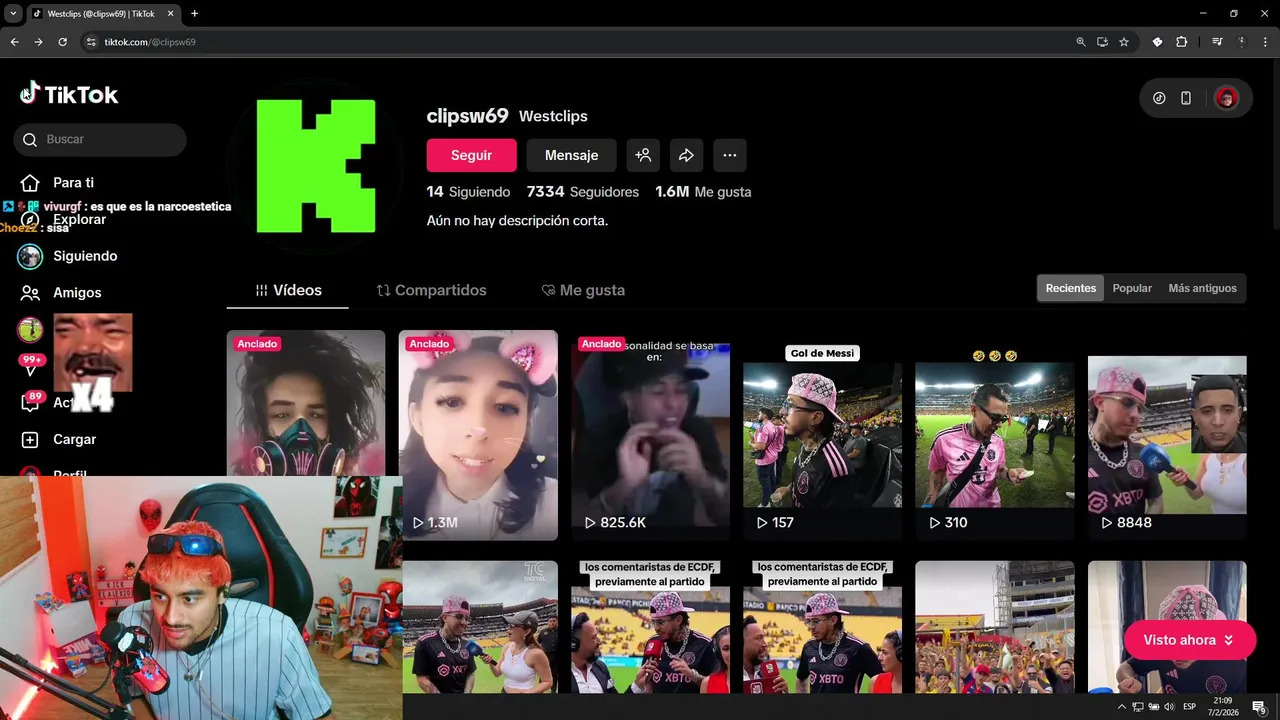
Task: Go back to the previous page
Action: coord(14,42)
